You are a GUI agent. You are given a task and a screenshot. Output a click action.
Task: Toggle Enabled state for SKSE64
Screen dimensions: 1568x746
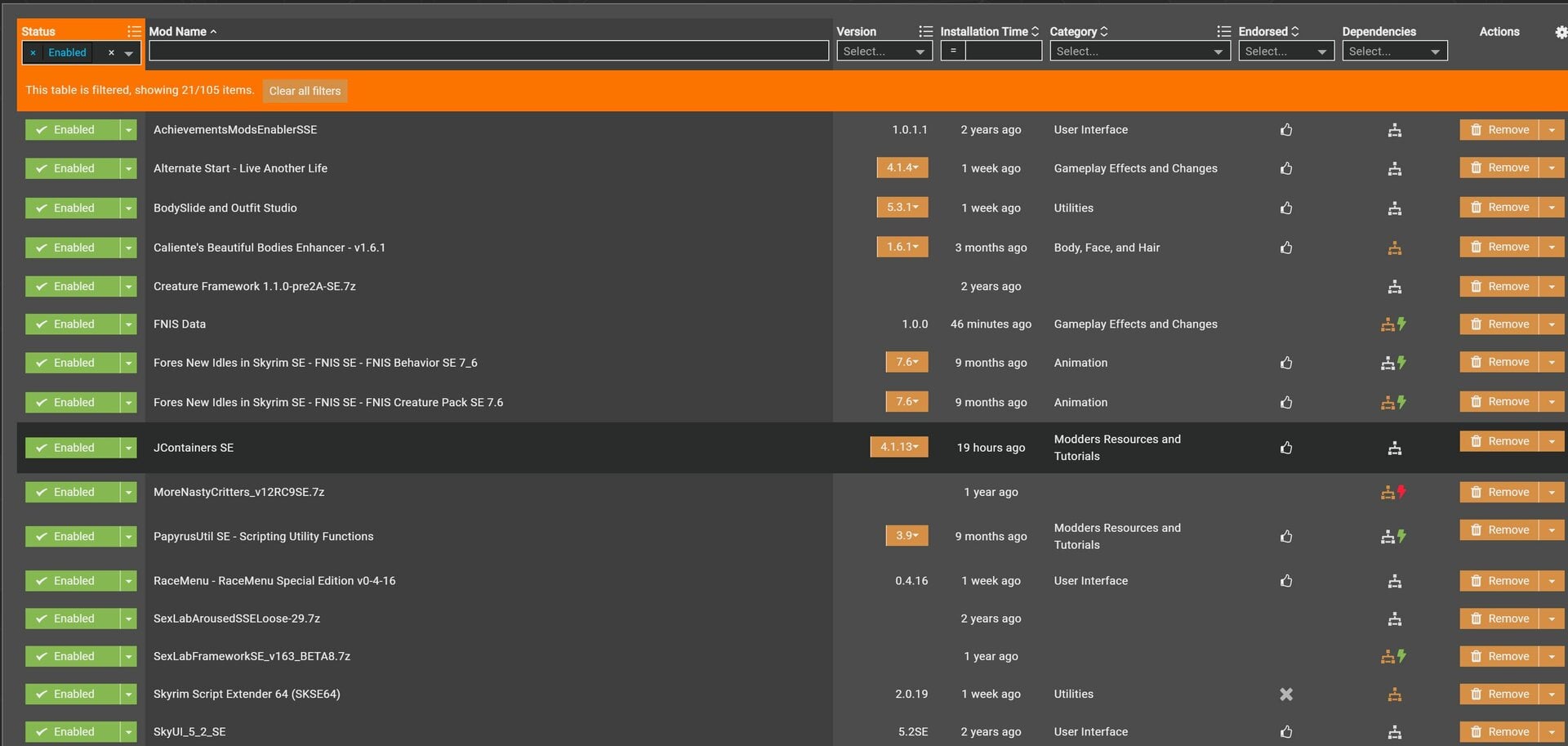(x=73, y=695)
